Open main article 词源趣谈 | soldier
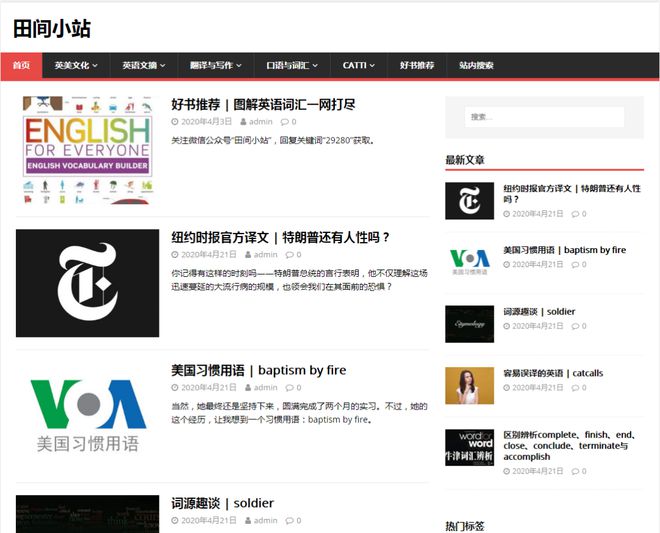660x533 pixels. pyautogui.click(x=222, y=503)
